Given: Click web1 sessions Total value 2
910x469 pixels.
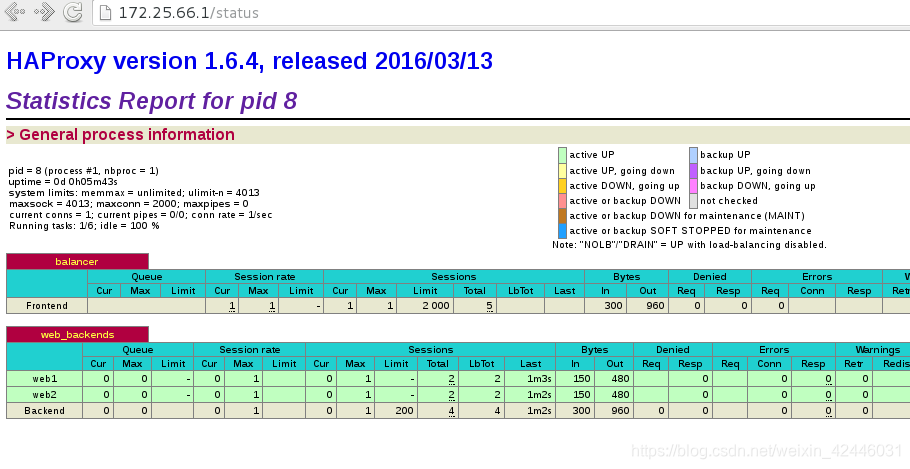Looking at the screenshot, I should 451,379.
